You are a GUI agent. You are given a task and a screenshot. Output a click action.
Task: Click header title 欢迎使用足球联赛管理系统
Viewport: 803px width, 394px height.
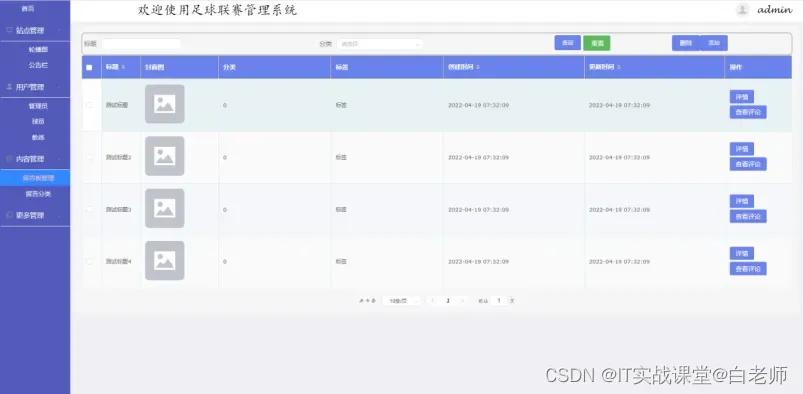(x=217, y=10)
